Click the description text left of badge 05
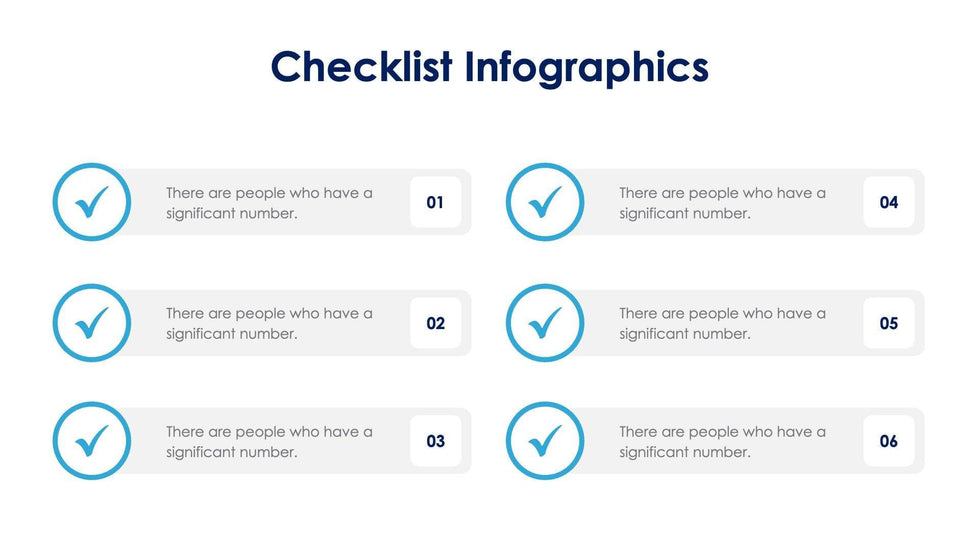 click(x=722, y=323)
